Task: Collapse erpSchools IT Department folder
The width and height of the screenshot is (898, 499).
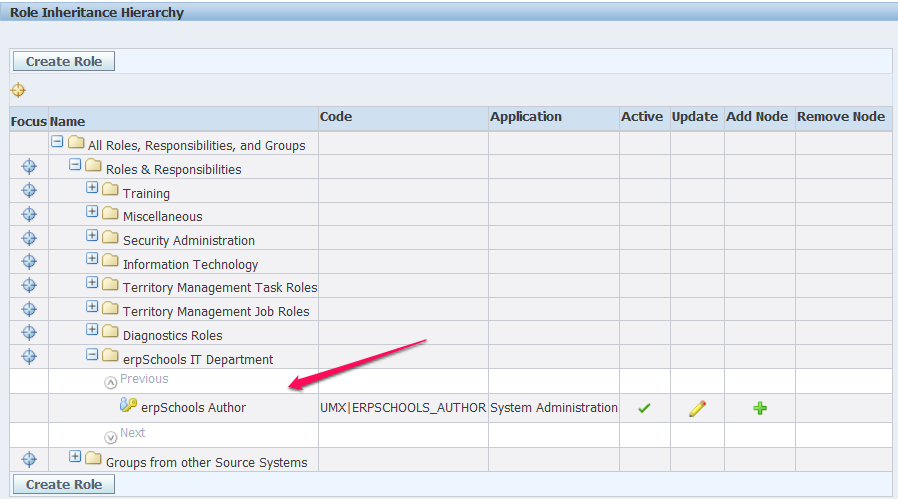Action: click(x=92, y=354)
